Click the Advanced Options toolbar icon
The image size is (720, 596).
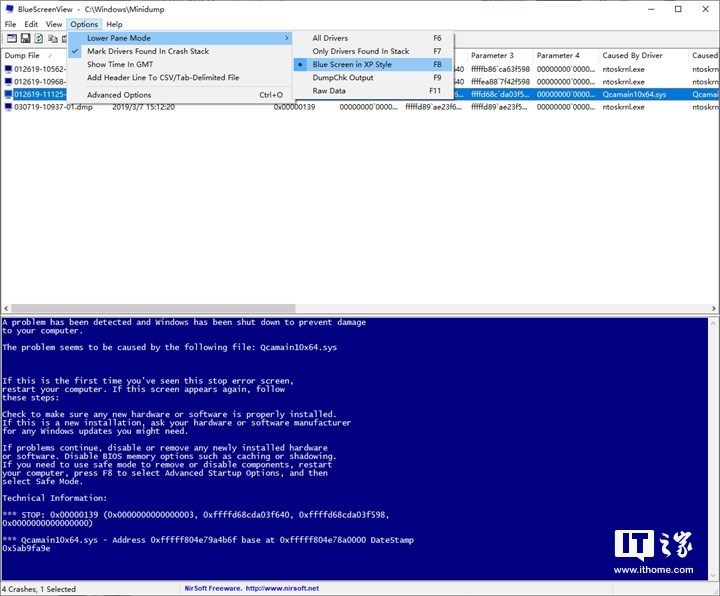point(10,38)
